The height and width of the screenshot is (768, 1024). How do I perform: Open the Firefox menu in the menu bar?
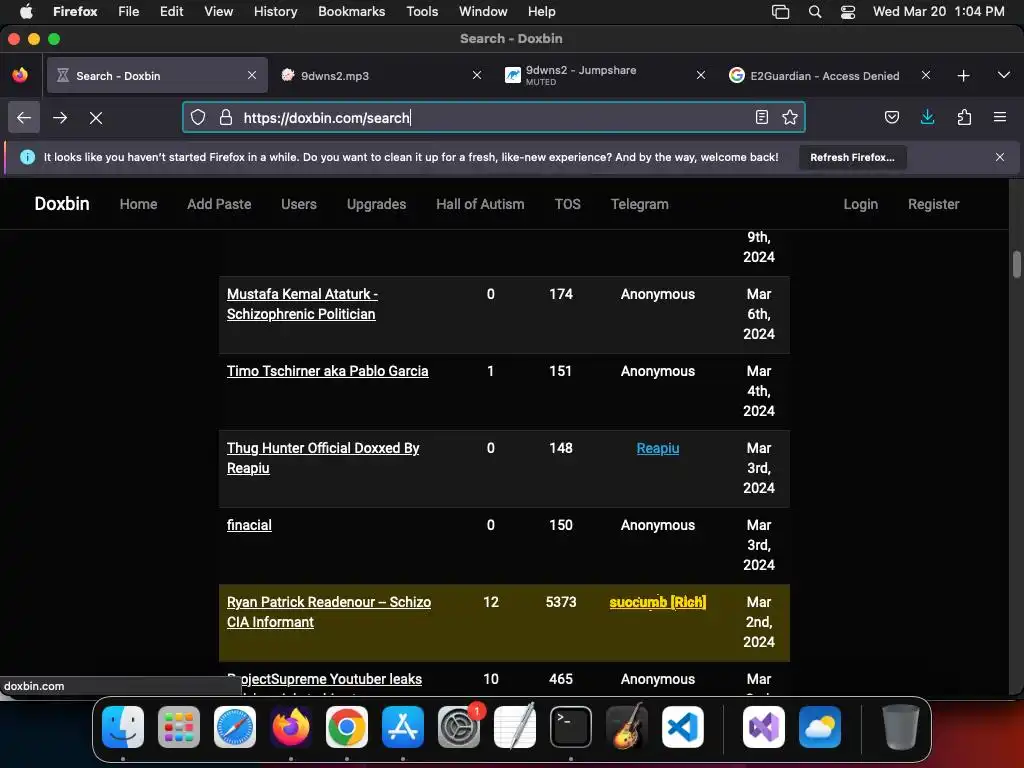(75, 12)
